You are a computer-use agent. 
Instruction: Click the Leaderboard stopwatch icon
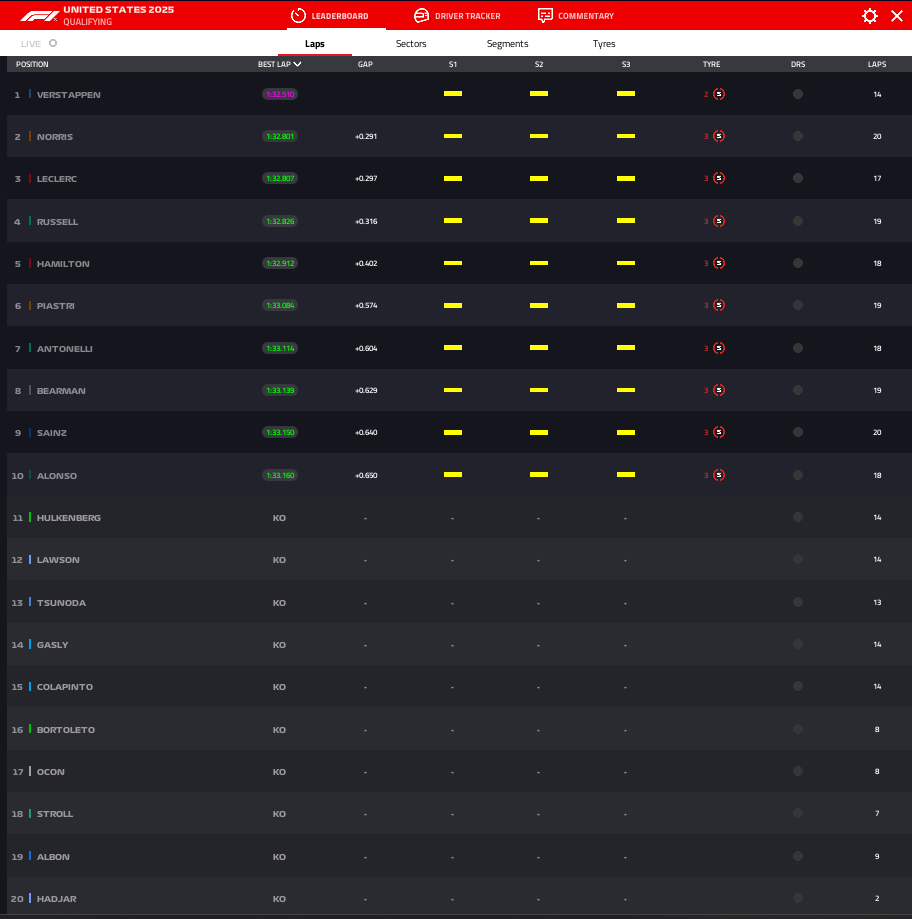click(x=298, y=16)
